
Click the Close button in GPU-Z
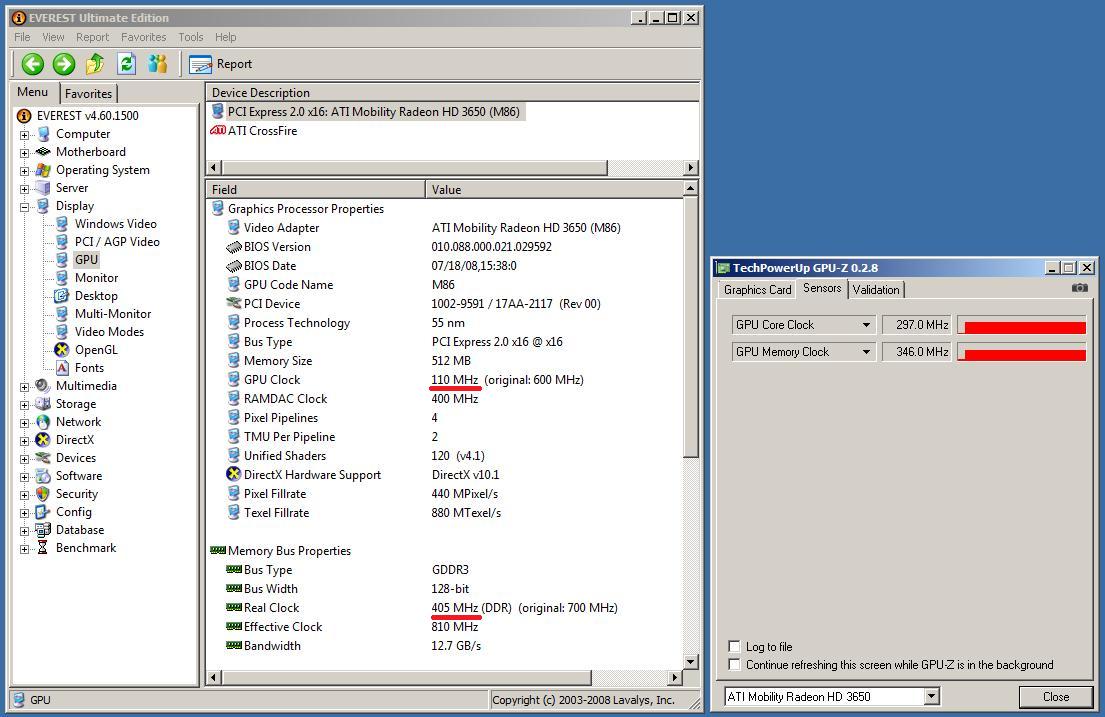point(1056,697)
